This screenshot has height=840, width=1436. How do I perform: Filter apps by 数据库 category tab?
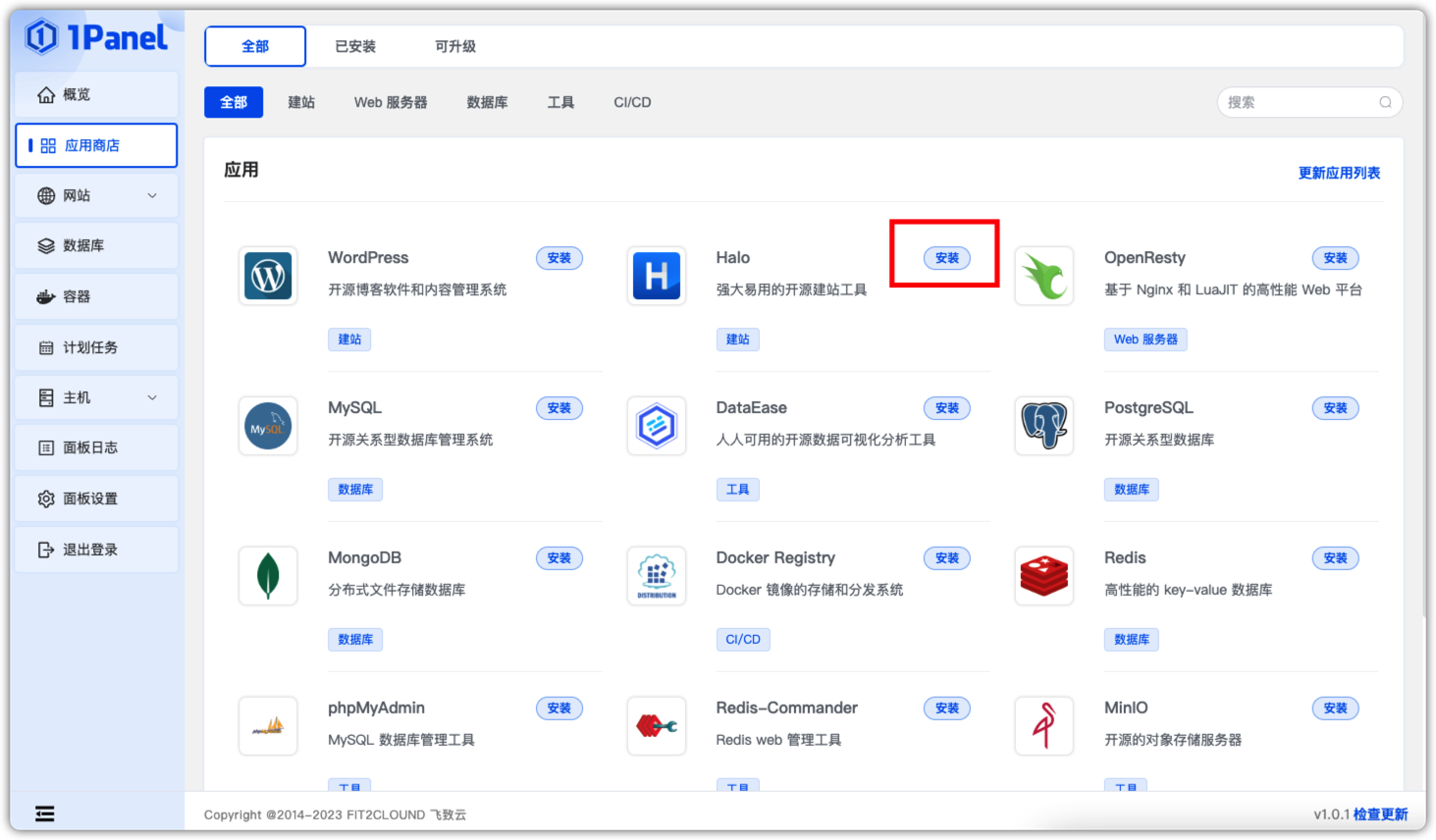[487, 102]
